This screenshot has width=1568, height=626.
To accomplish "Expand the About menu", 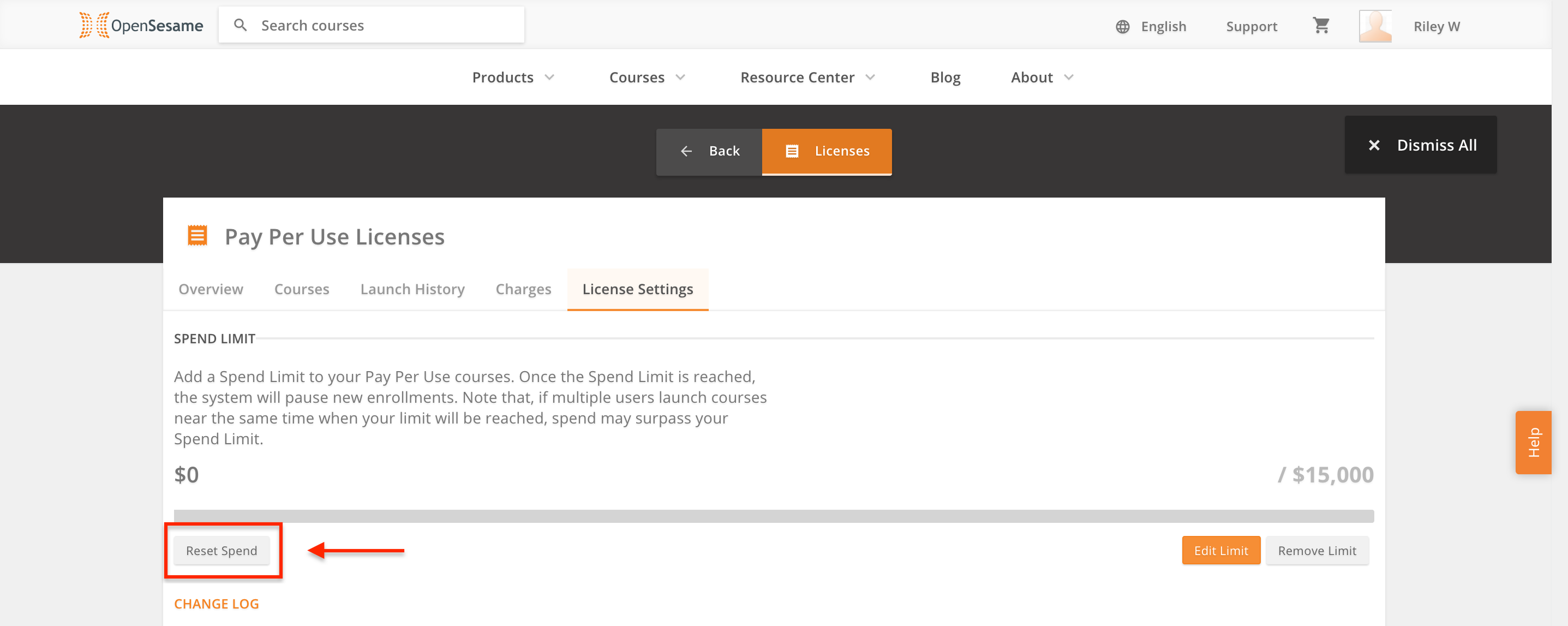I will click(1042, 77).
